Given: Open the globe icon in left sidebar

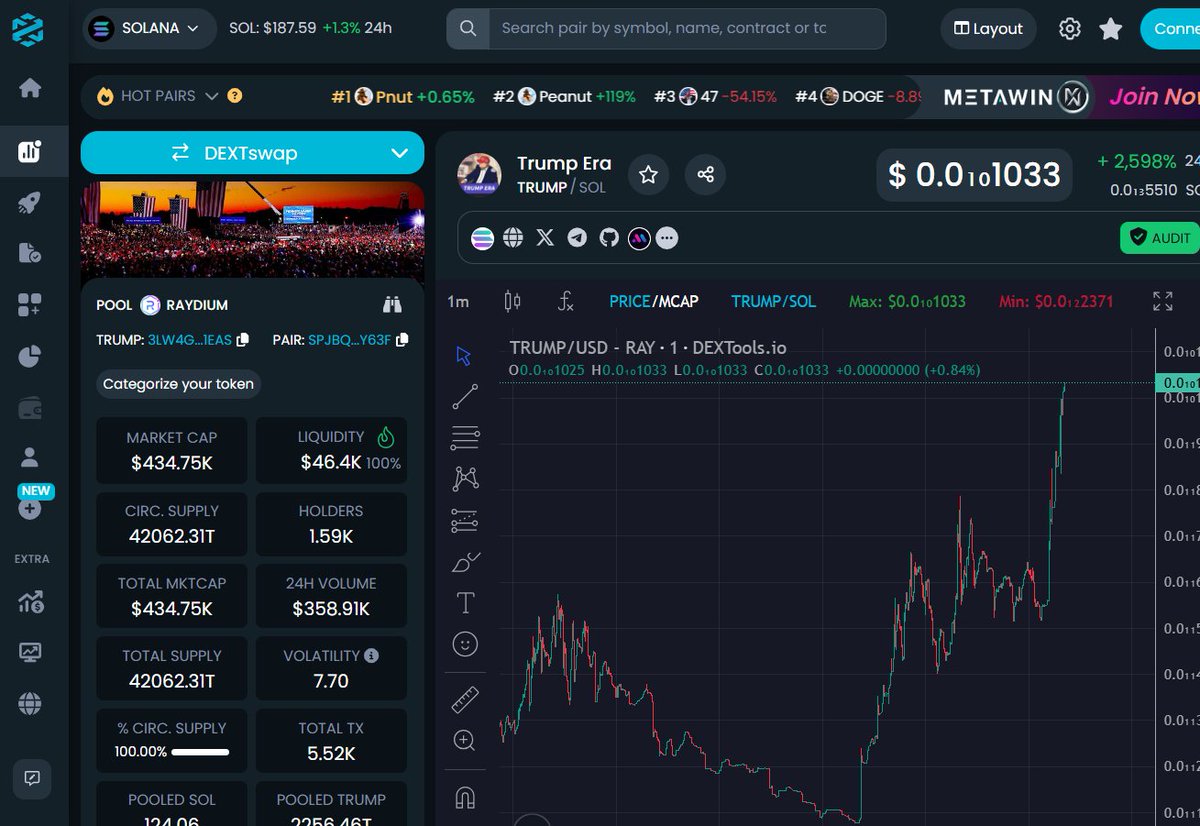Looking at the screenshot, I should click(x=30, y=703).
